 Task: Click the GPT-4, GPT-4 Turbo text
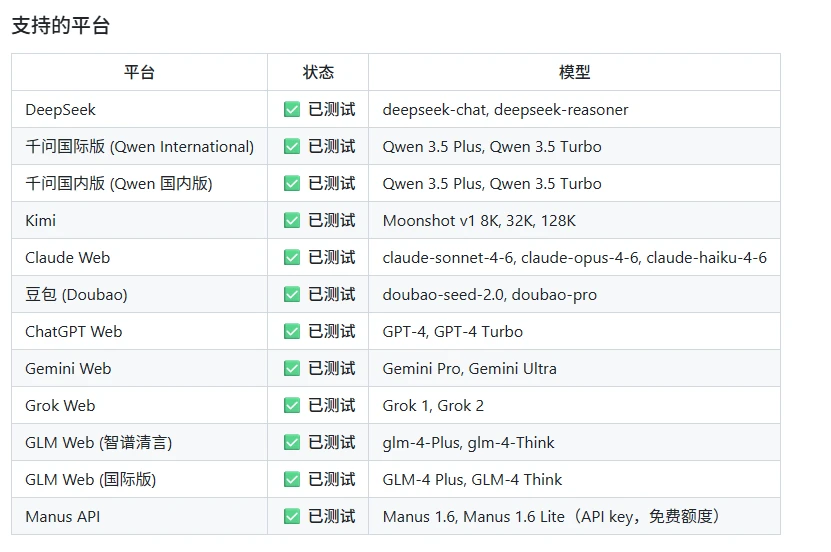click(x=453, y=332)
